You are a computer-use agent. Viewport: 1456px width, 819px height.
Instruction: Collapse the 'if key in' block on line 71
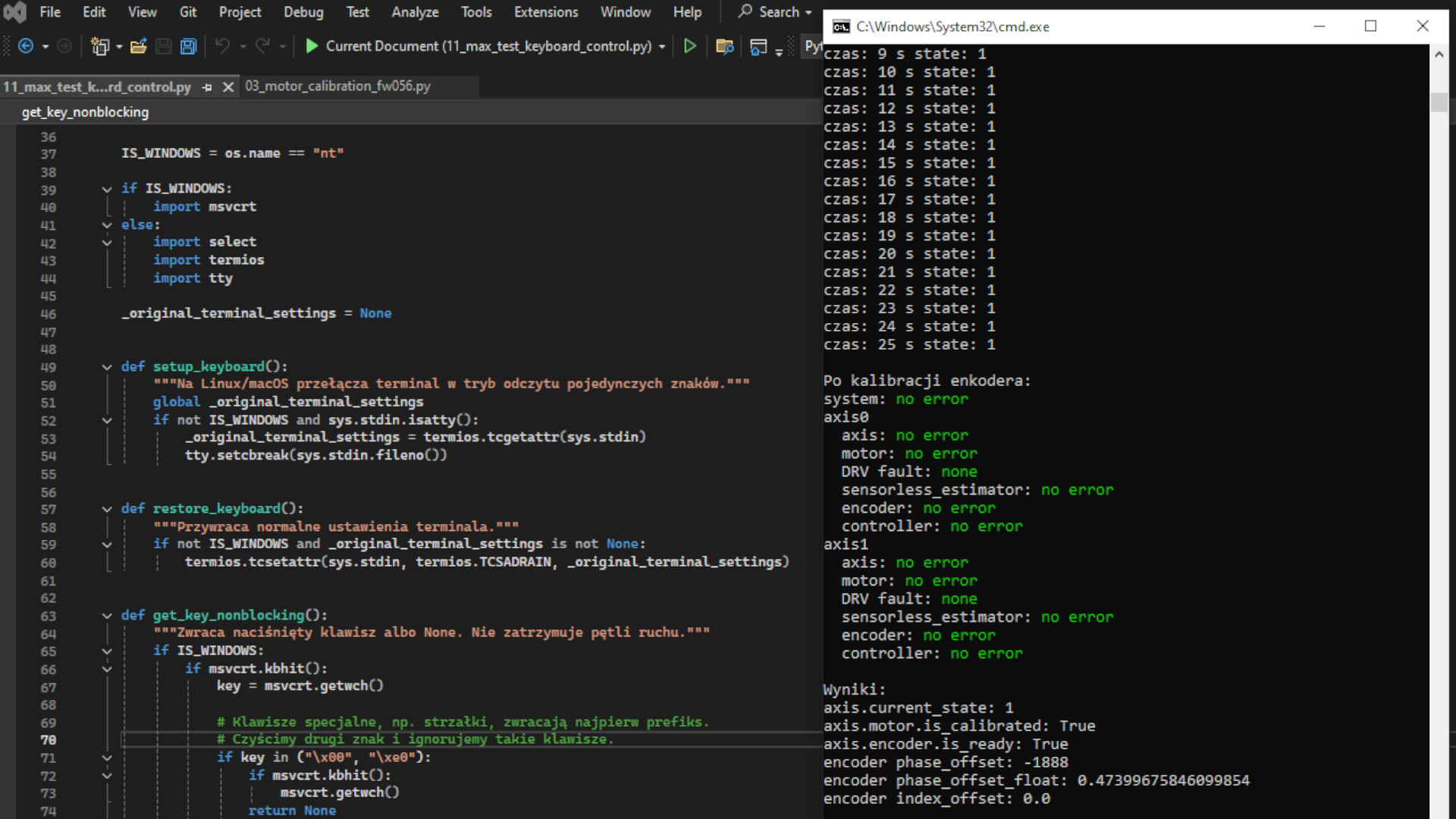tap(107, 758)
